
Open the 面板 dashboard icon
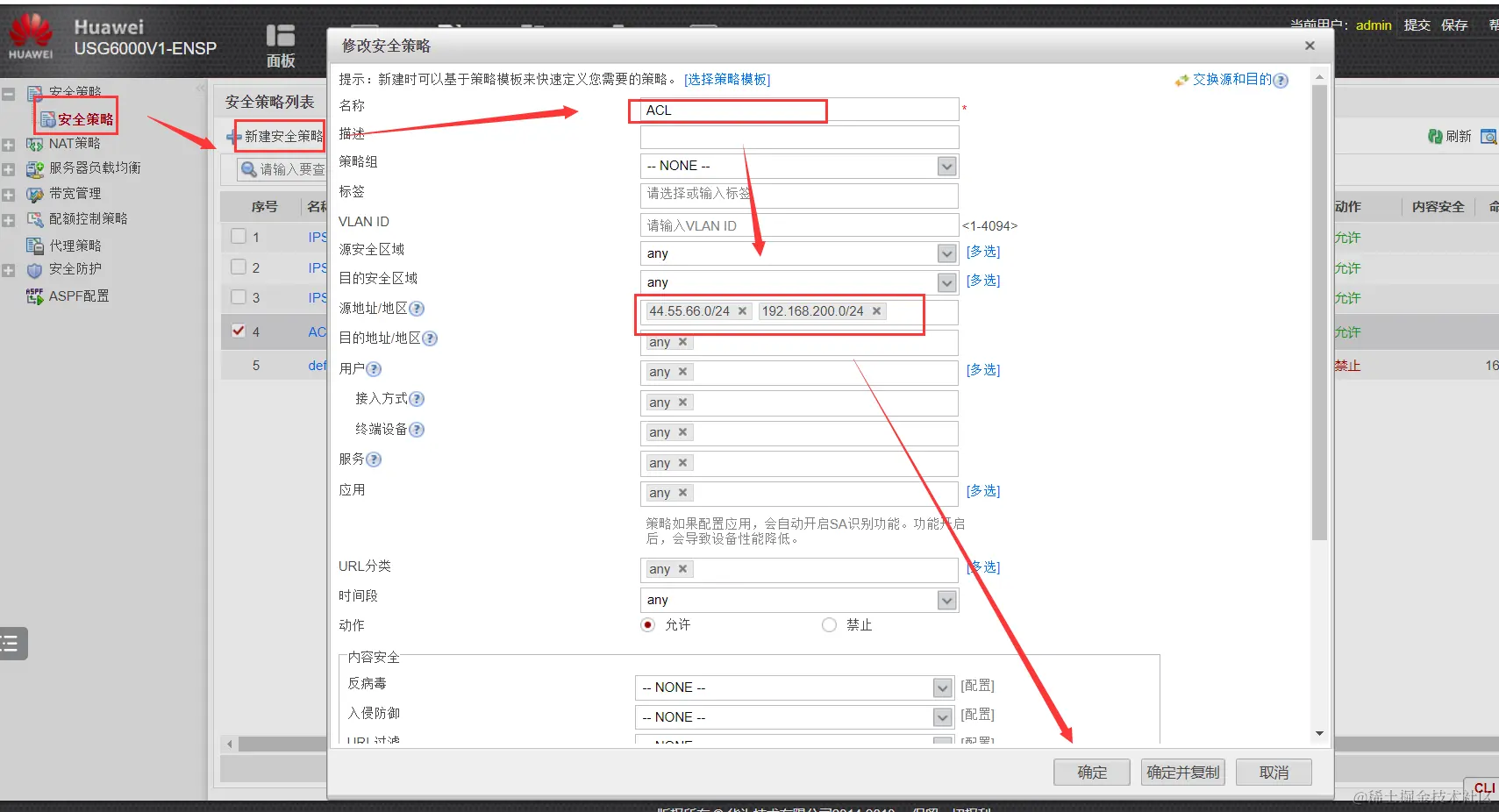281,36
